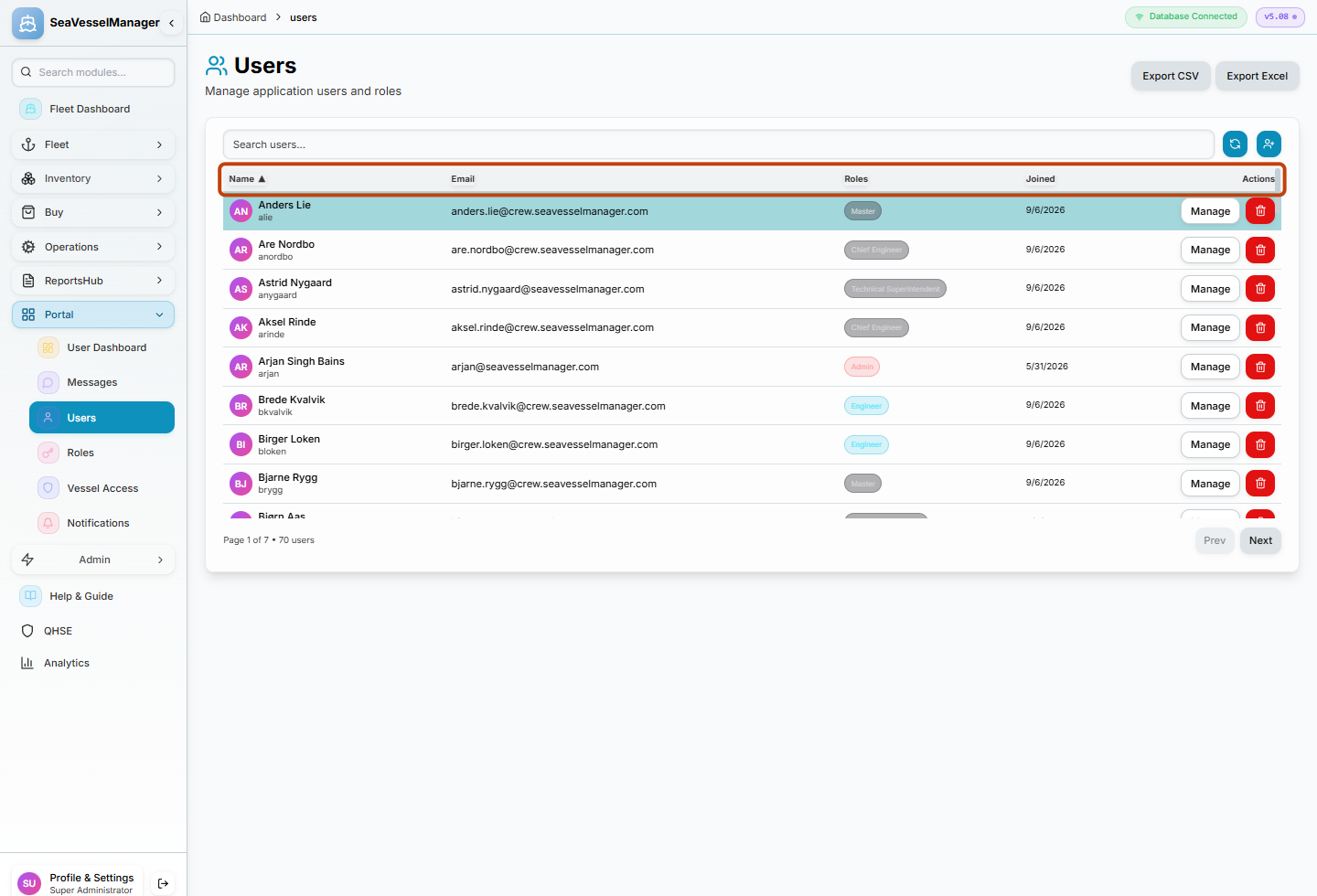Viewport: 1317px width, 896px height.
Task: Click the Vessel Access shield icon
Action: coord(48,488)
